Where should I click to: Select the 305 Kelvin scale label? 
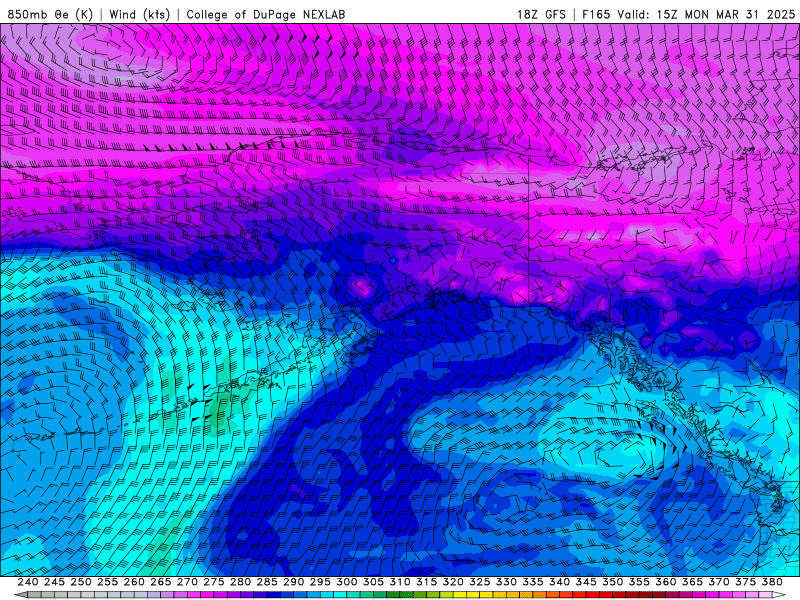coord(373,582)
